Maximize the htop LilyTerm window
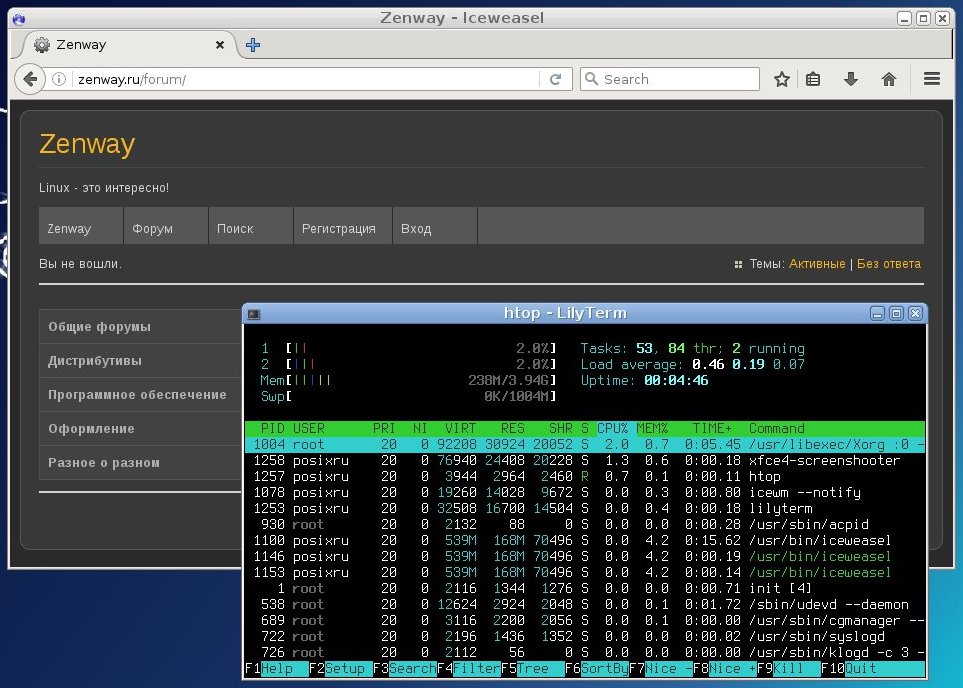963x688 pixels. coord(896,314)
